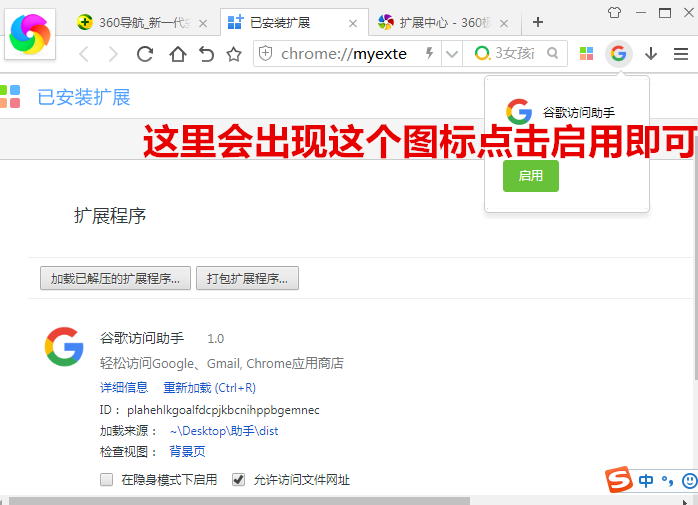Toggle Sogou 中 Chinese/English mode
698x505 pixels.
click(x=646, y=481)
